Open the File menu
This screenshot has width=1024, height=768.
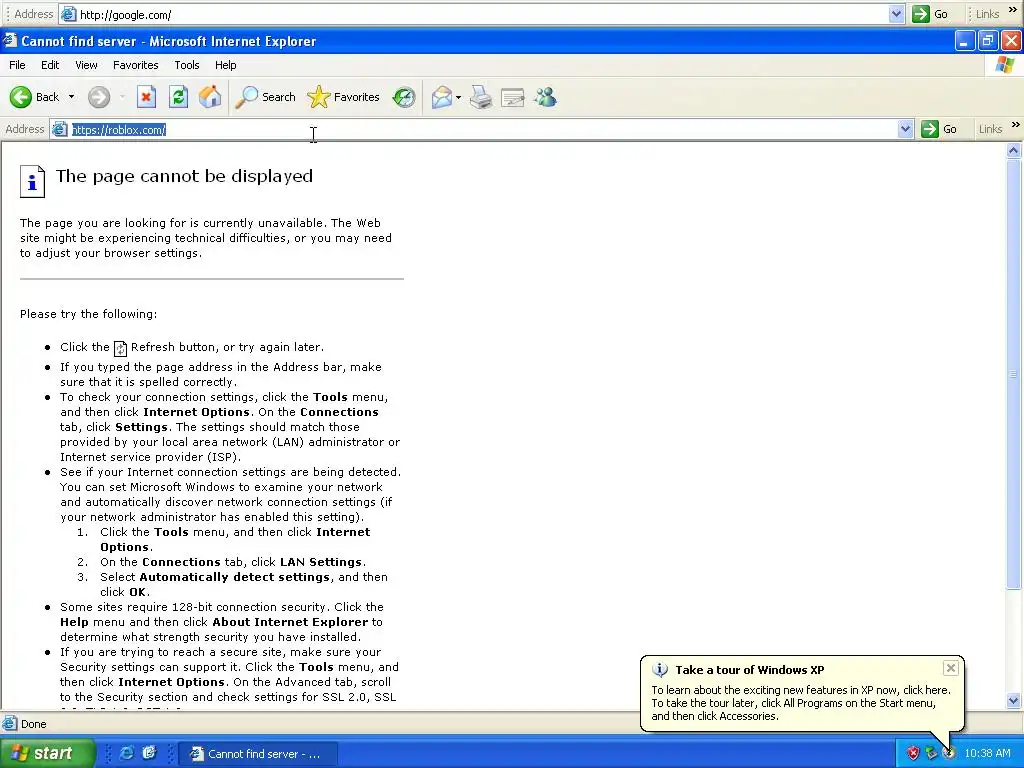coord(17,65)
